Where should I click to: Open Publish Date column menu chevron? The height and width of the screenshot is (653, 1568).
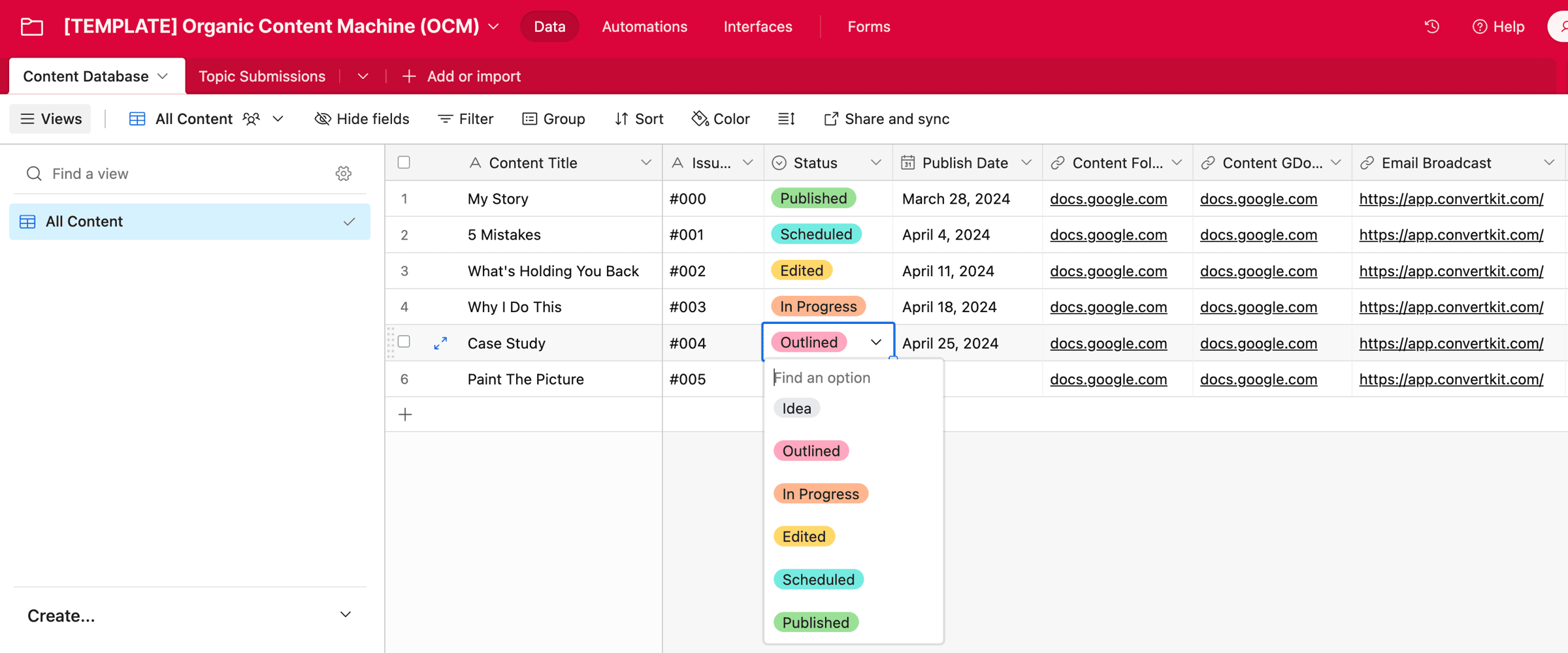pos(1026,163)
